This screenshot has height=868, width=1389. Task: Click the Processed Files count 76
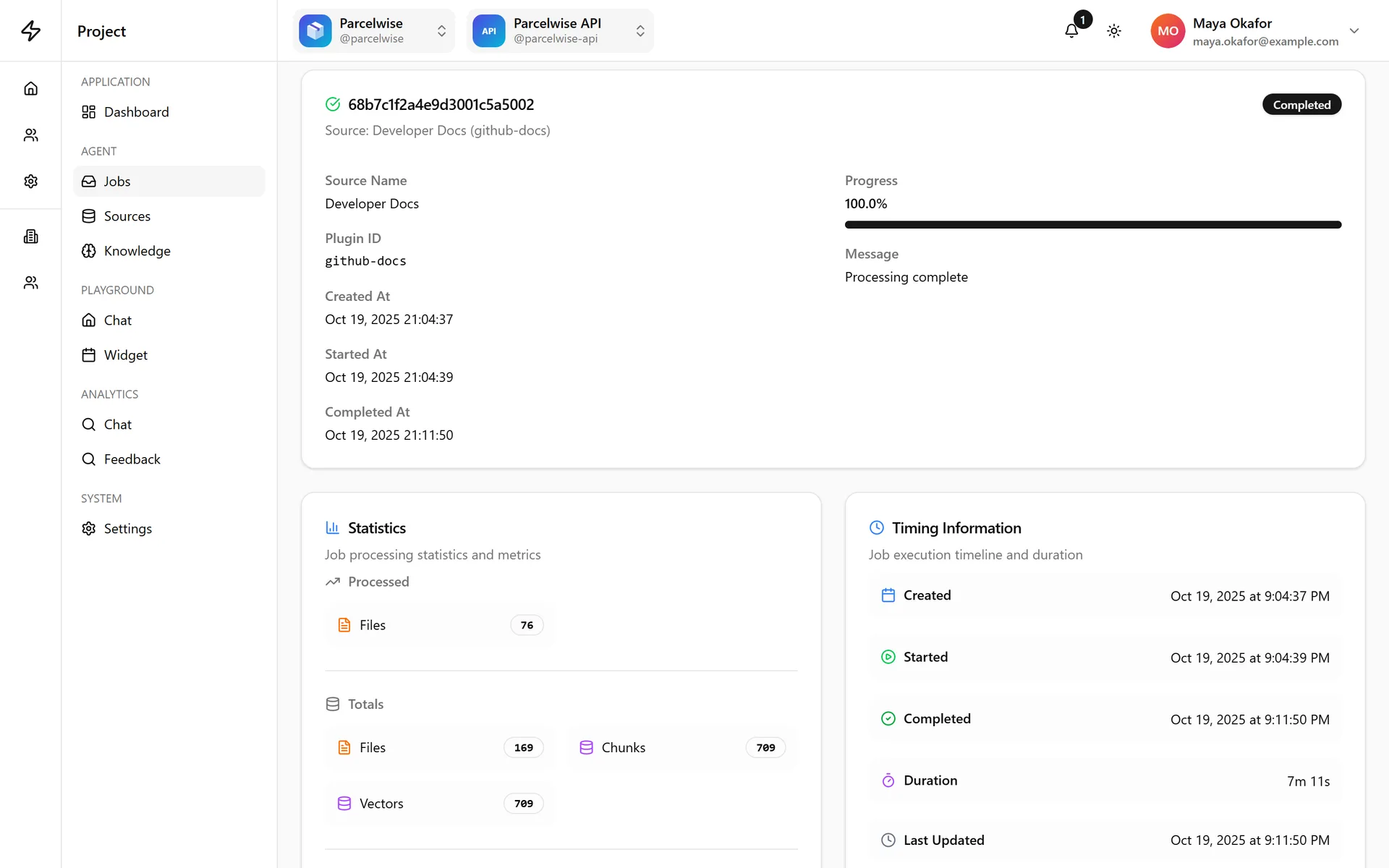527,625
